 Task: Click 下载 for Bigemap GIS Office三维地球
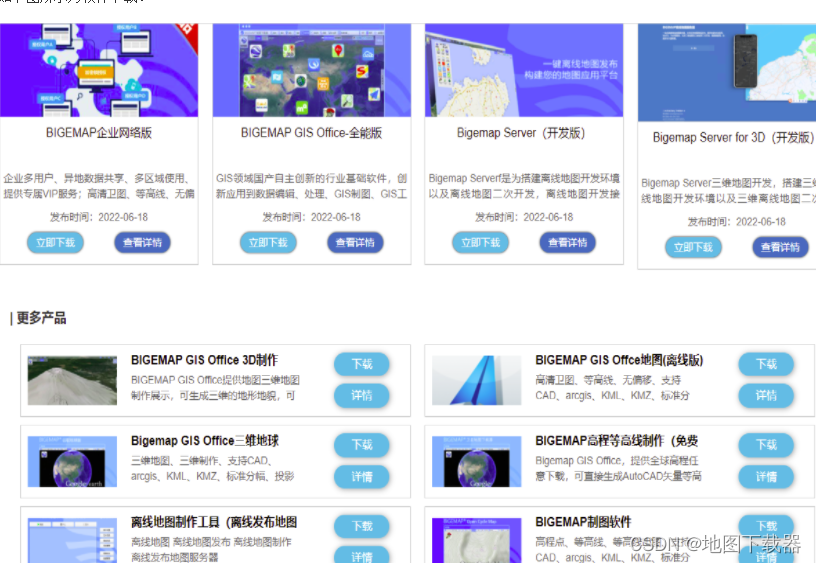(362, 445)
